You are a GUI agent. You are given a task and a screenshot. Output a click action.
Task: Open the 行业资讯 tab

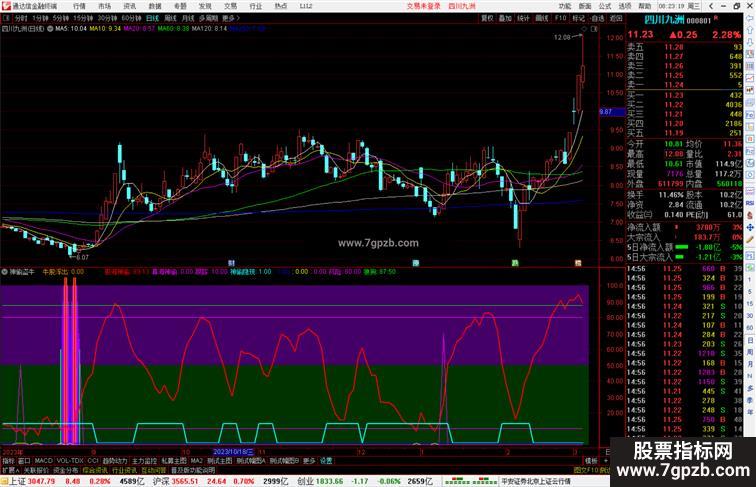[x=125, y=470]
